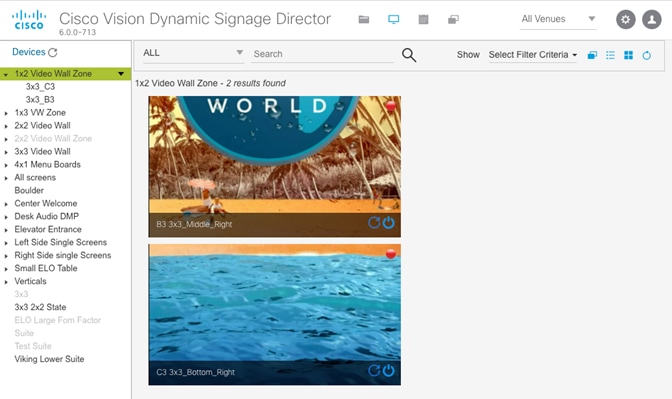Click the blue refresh icon in toolbar

coord(646,55)
